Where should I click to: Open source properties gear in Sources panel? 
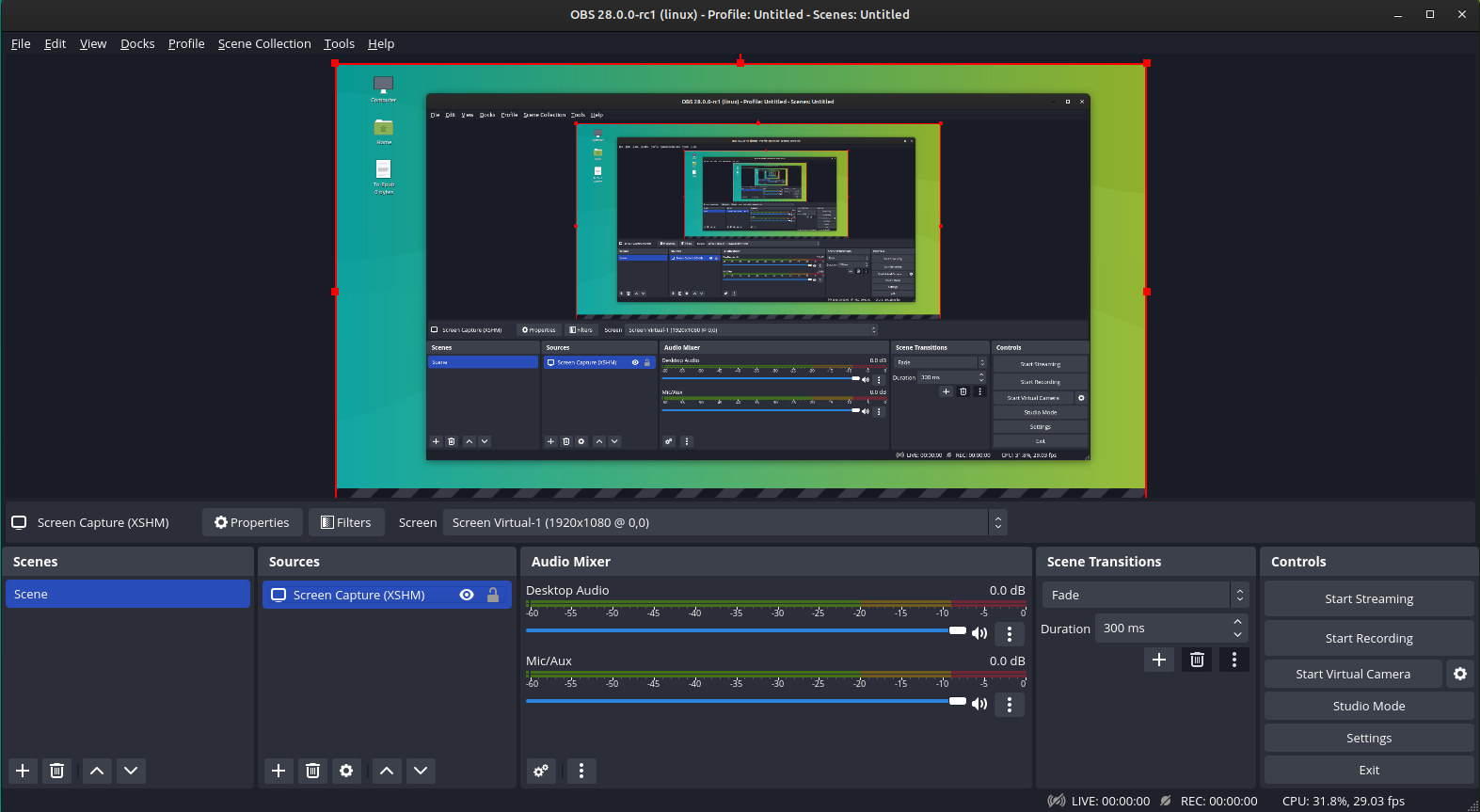point(346,771)
